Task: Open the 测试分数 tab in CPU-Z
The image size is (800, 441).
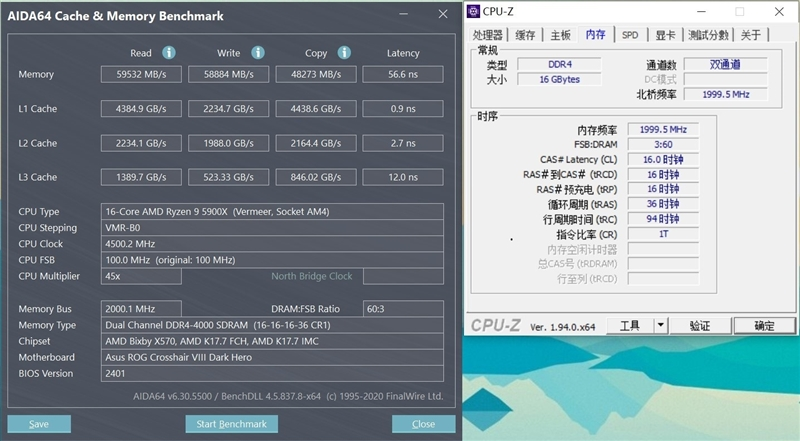Action: tap(708, 35)
